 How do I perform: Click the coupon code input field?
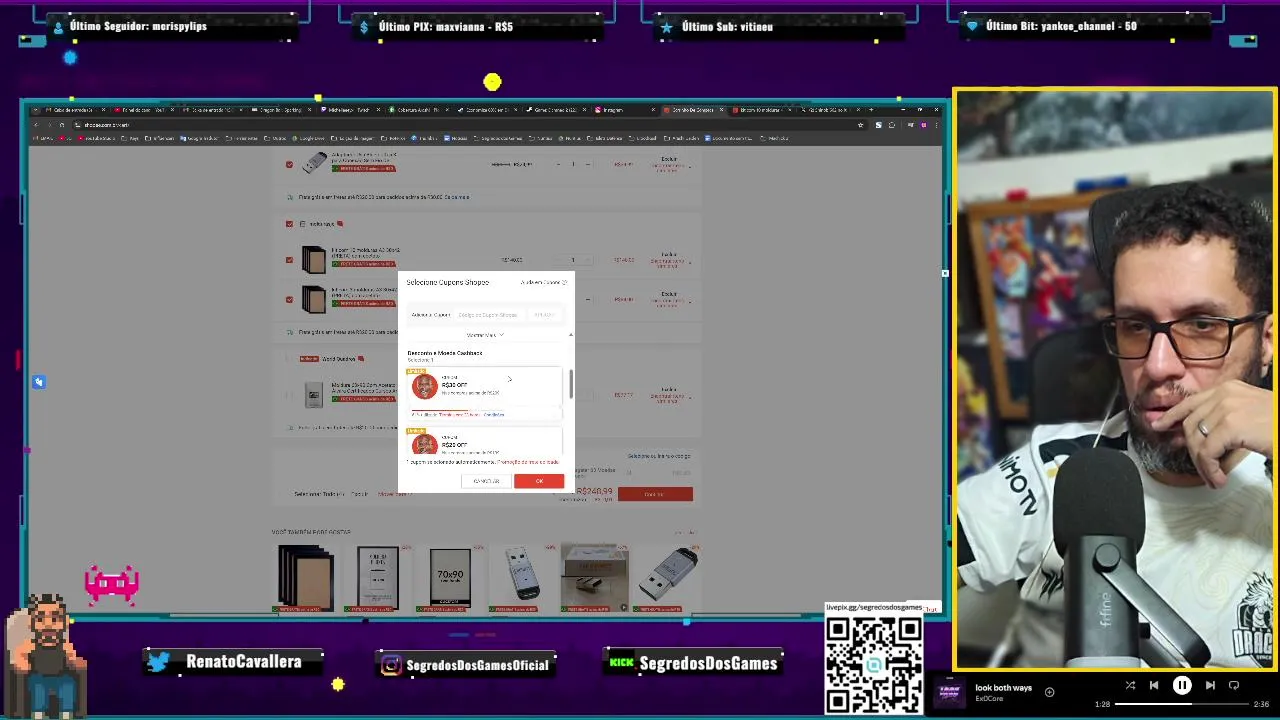(x=489, y=315)
